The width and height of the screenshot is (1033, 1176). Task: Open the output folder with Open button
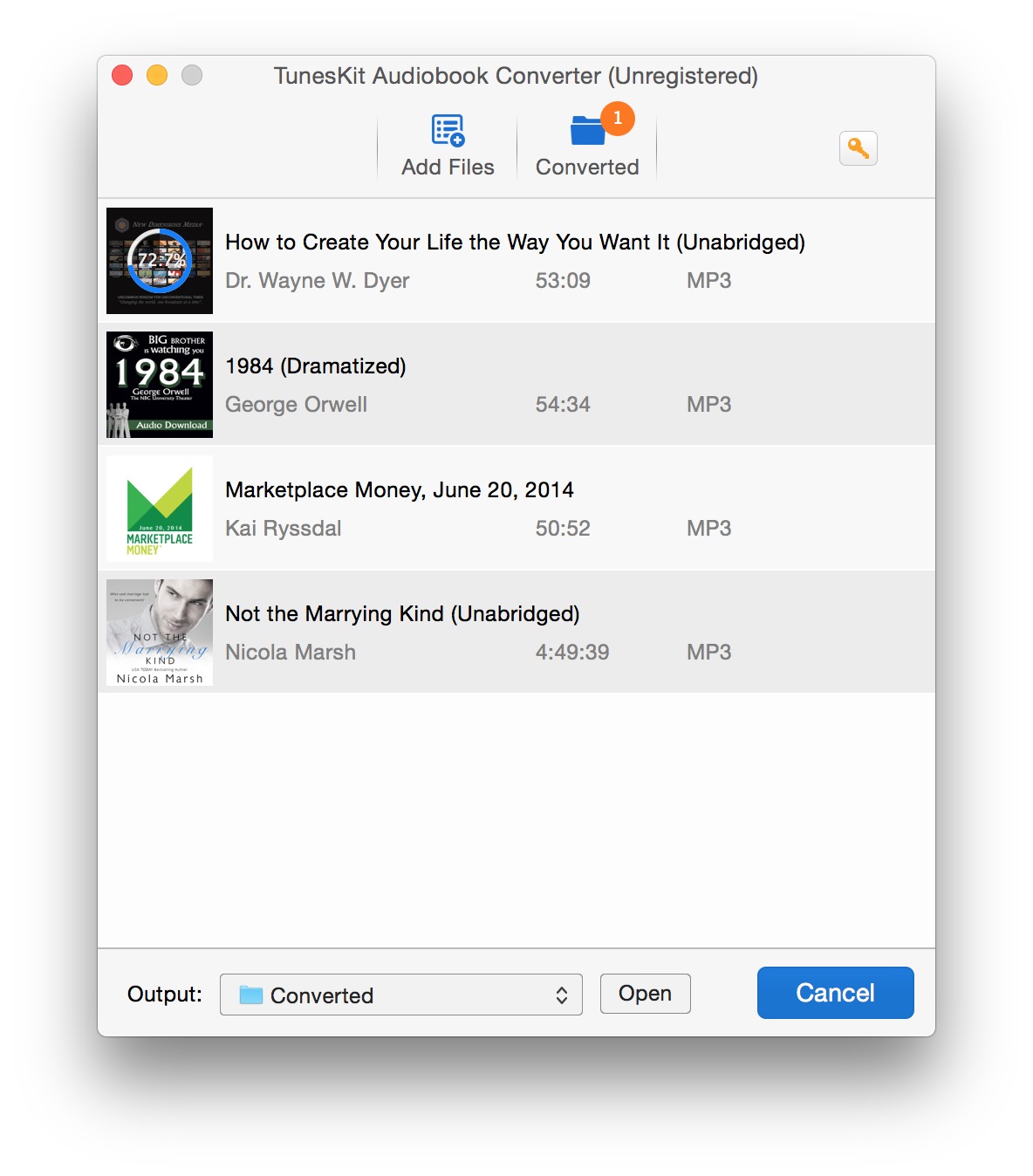click(x=646, y=994)
